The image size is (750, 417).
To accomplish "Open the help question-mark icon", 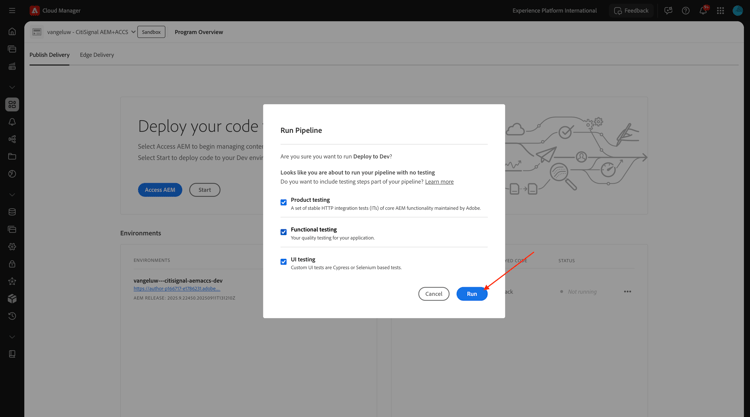I will click(685, 11).
